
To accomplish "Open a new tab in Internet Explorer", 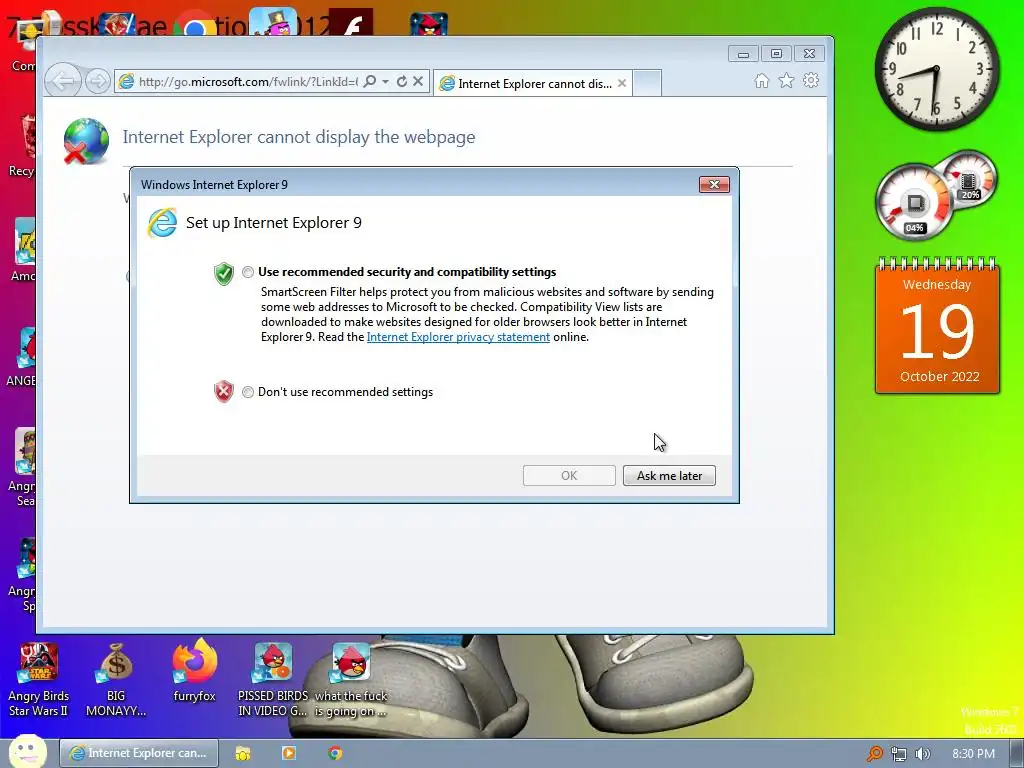I will click(647, 84).
